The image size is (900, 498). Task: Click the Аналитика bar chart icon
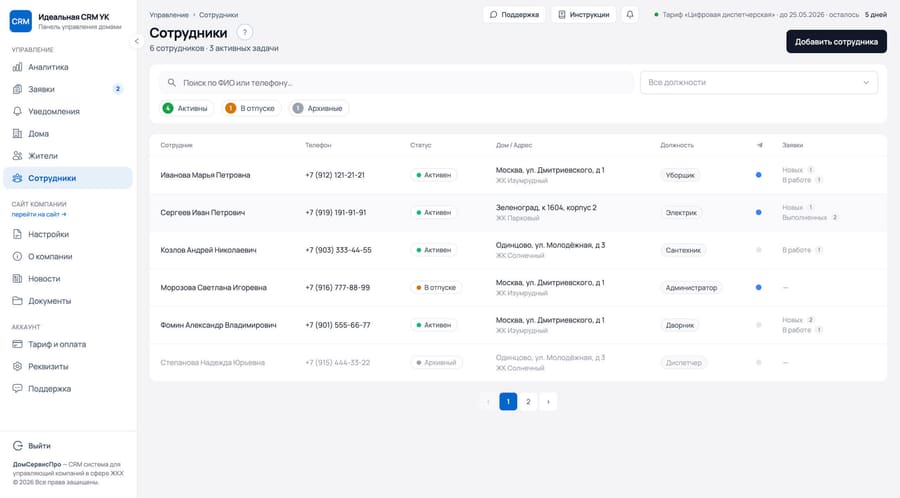tap(17, 67)
